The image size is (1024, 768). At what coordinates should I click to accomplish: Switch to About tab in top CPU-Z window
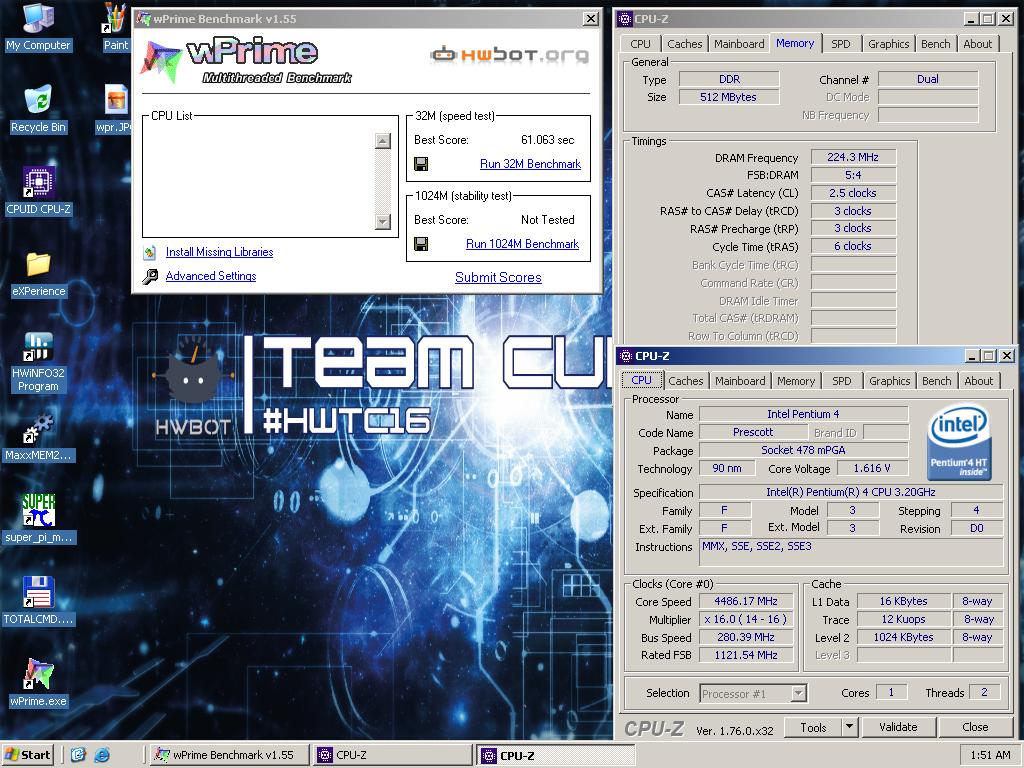tap(978, 44)
